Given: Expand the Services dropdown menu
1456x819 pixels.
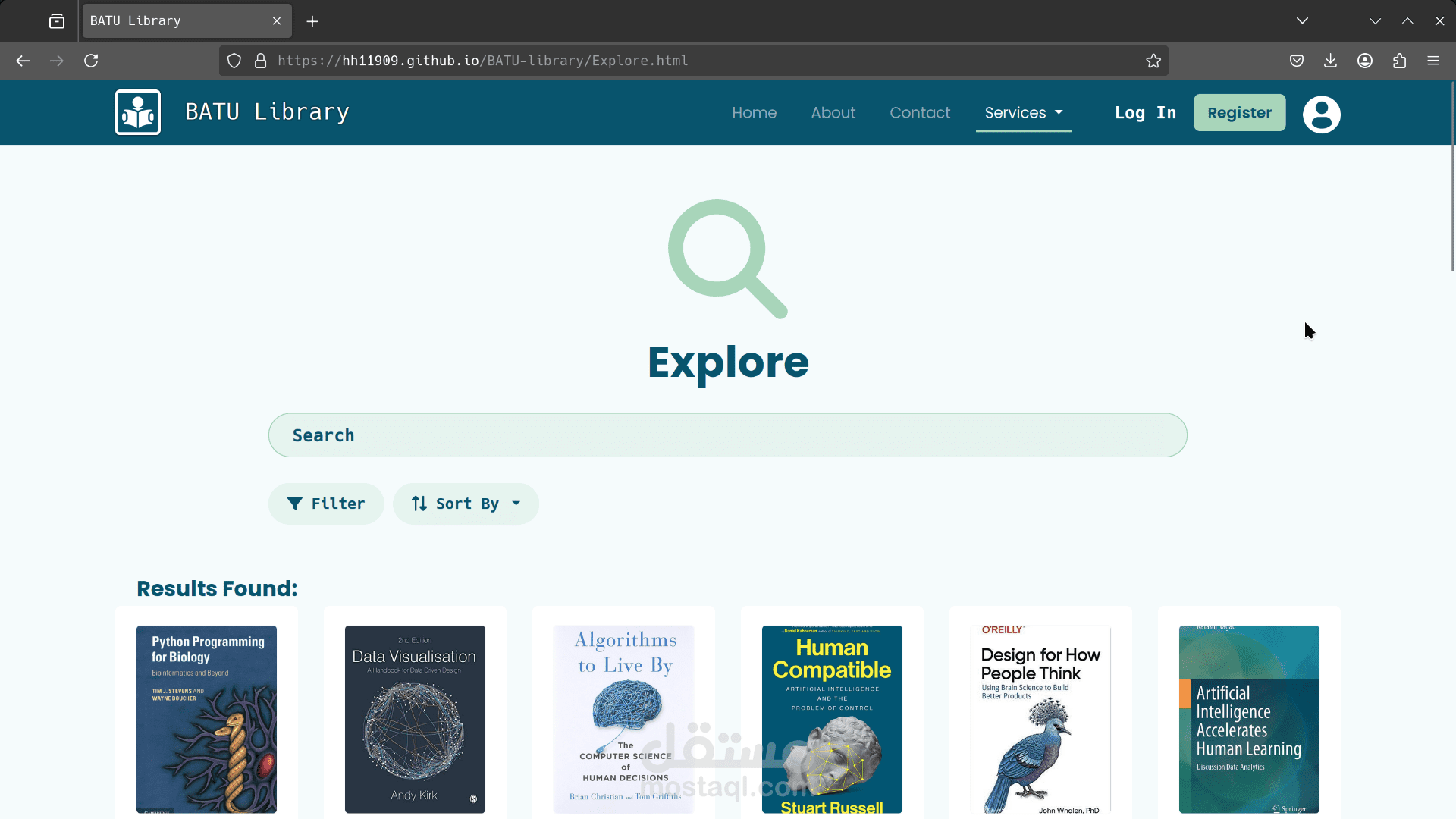Looking at the screenshot, I should [1023, 113].
